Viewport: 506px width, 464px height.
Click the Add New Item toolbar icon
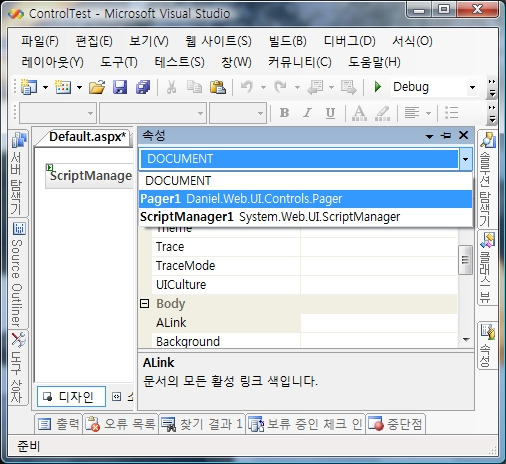point(63,87)
